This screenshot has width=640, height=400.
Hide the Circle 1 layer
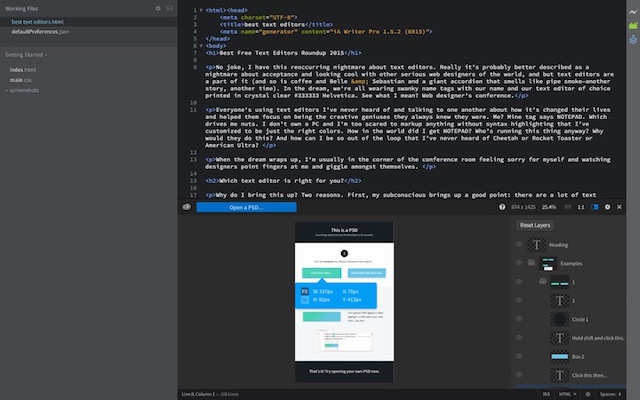point(519,319)
